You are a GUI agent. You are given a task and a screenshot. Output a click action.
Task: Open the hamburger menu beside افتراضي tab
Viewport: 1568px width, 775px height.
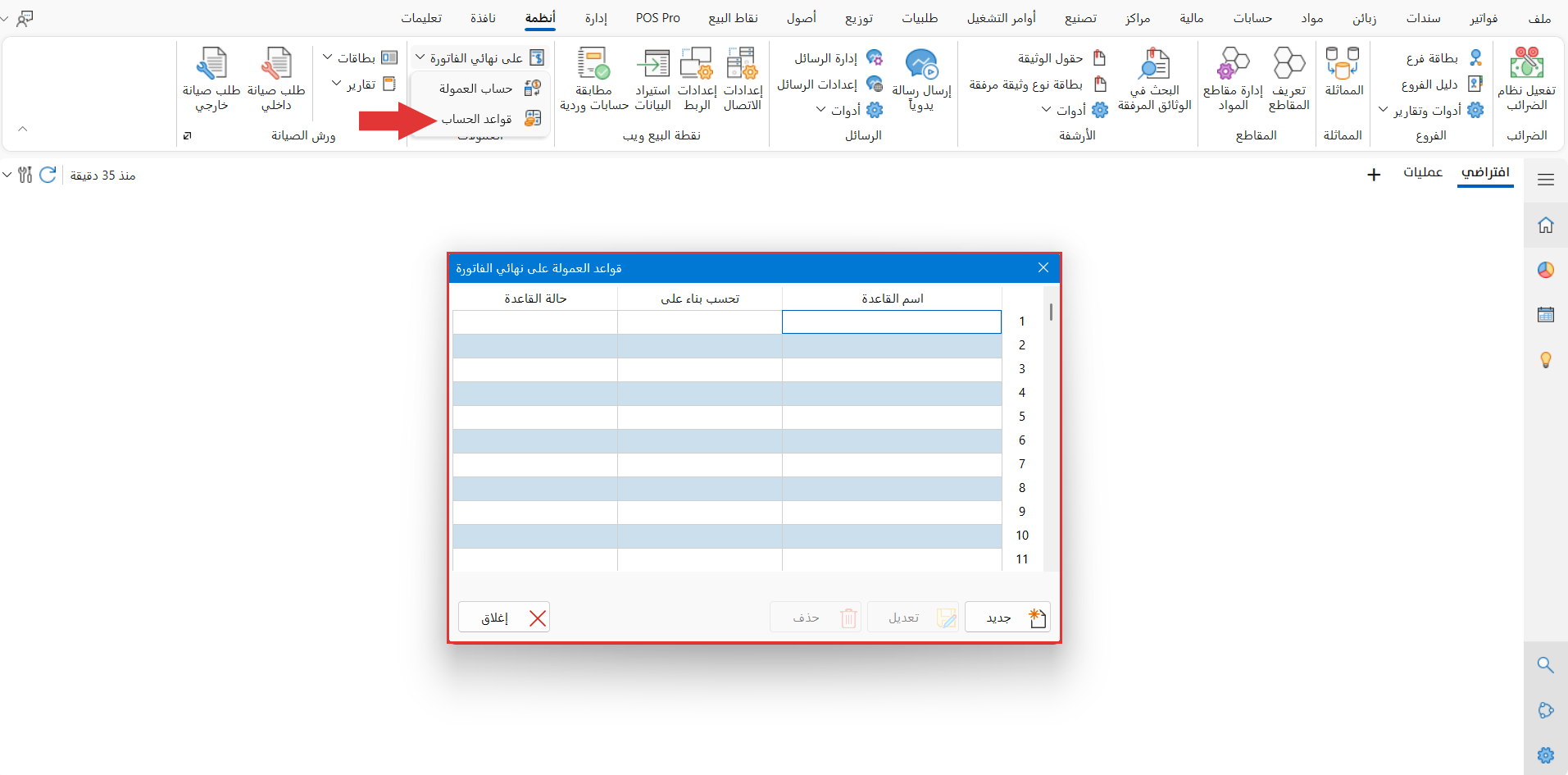pyautogui.click(x=1546, y=180)
